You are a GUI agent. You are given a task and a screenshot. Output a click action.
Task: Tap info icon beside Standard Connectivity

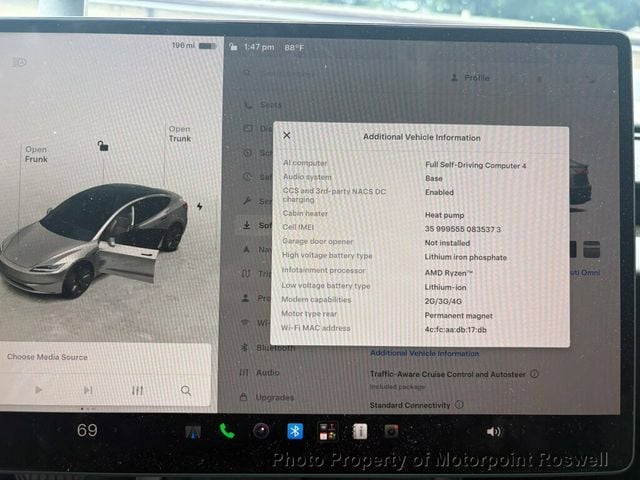[459, 404]
